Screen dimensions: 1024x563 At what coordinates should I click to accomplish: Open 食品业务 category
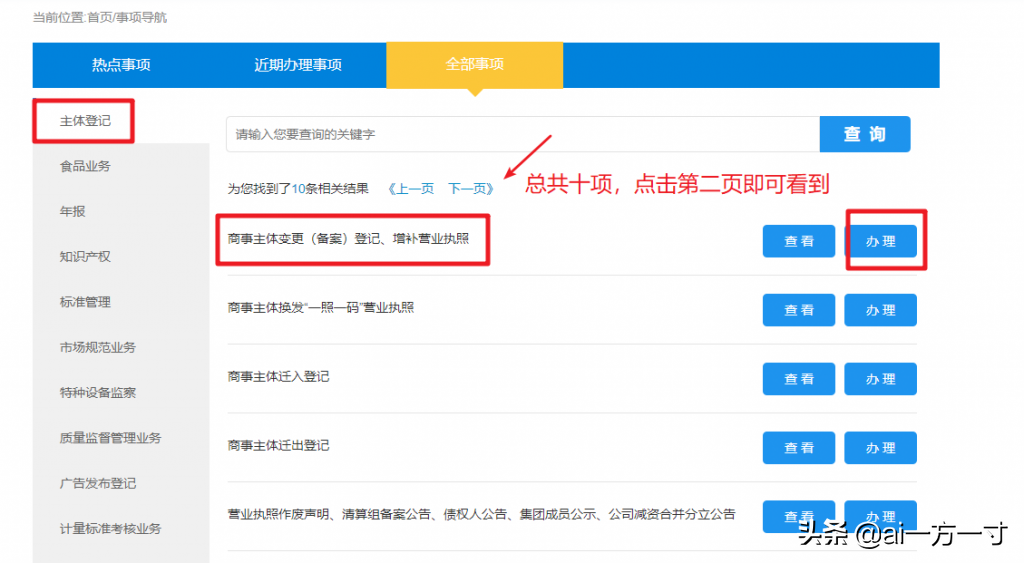85,166
